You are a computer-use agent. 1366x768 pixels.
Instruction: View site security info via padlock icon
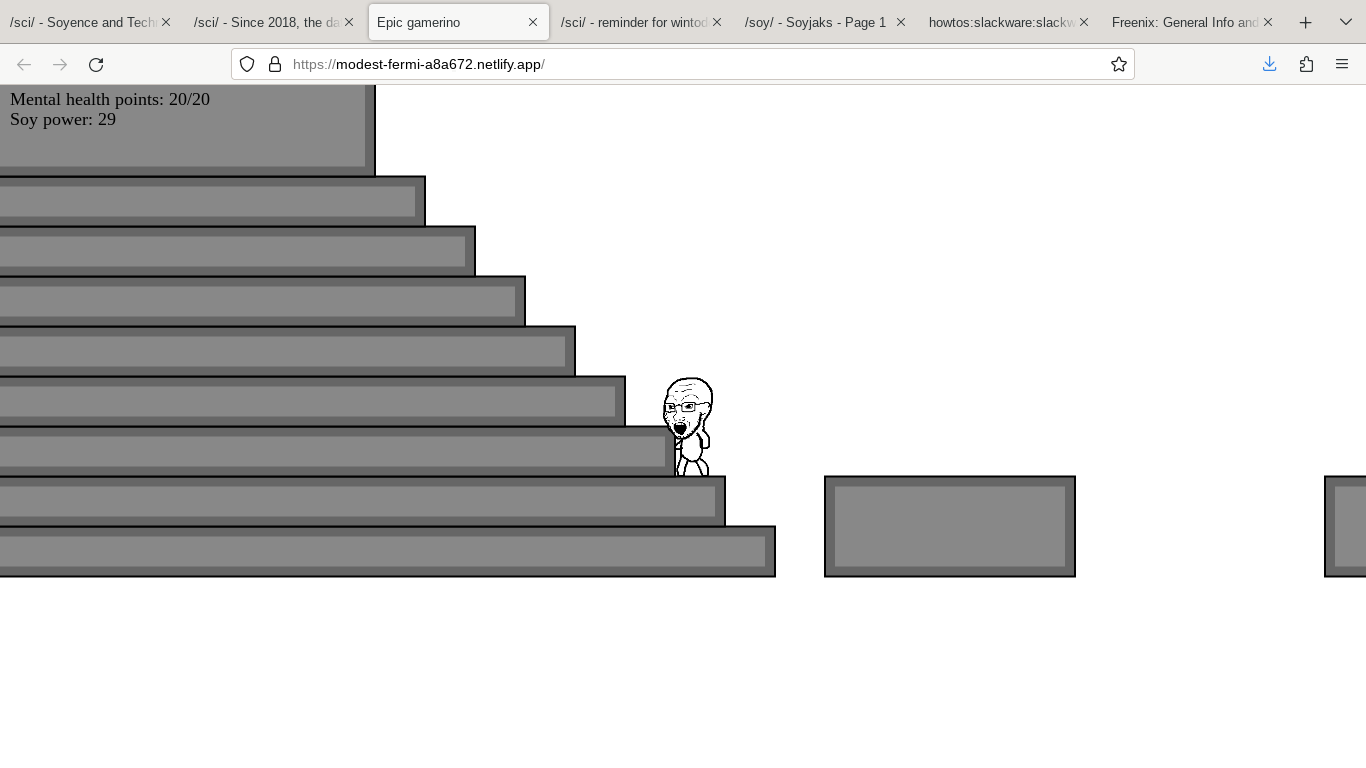pos(275,64)
